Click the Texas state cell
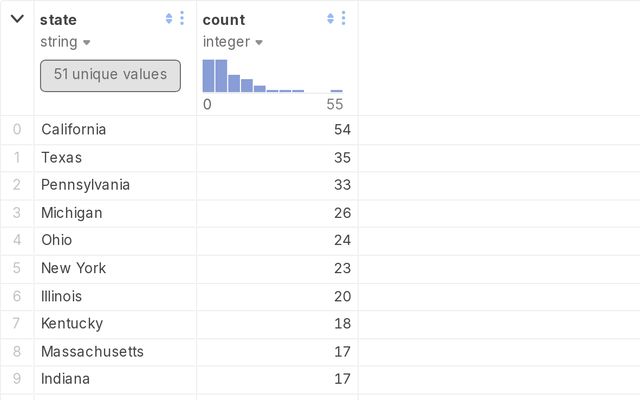640x400 pixels. click(62, 158)
